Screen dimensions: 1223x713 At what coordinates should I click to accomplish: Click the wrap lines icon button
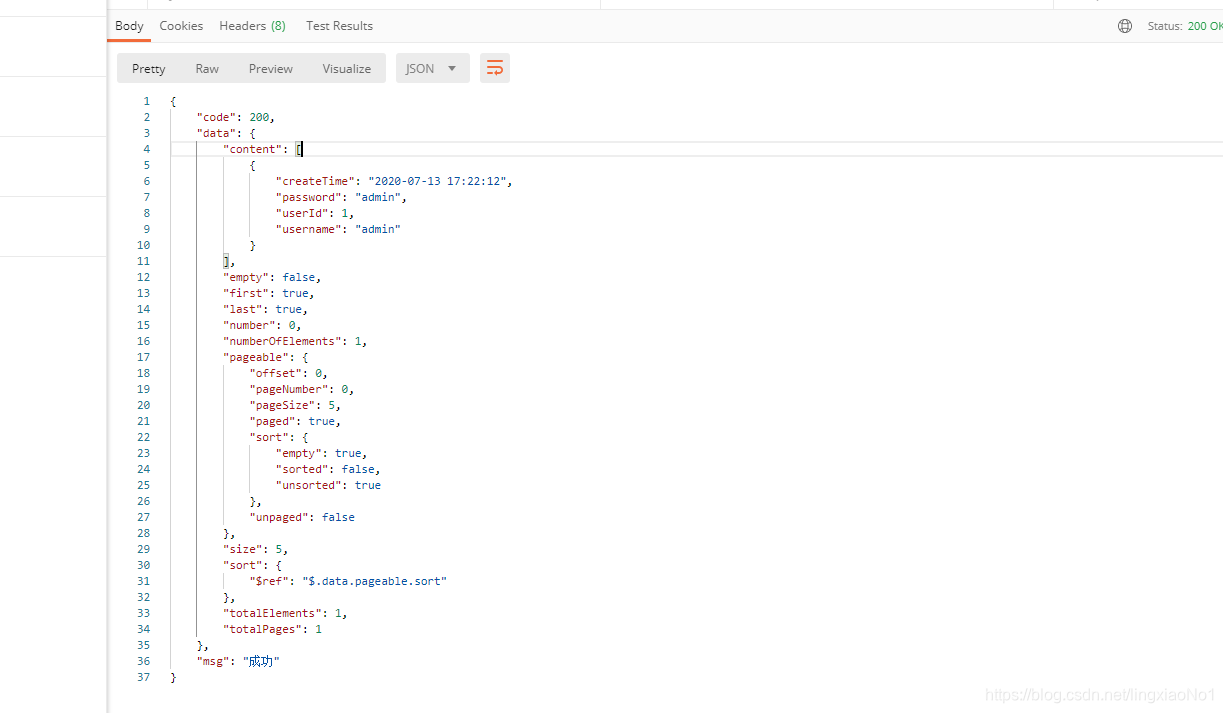point(494,68)
